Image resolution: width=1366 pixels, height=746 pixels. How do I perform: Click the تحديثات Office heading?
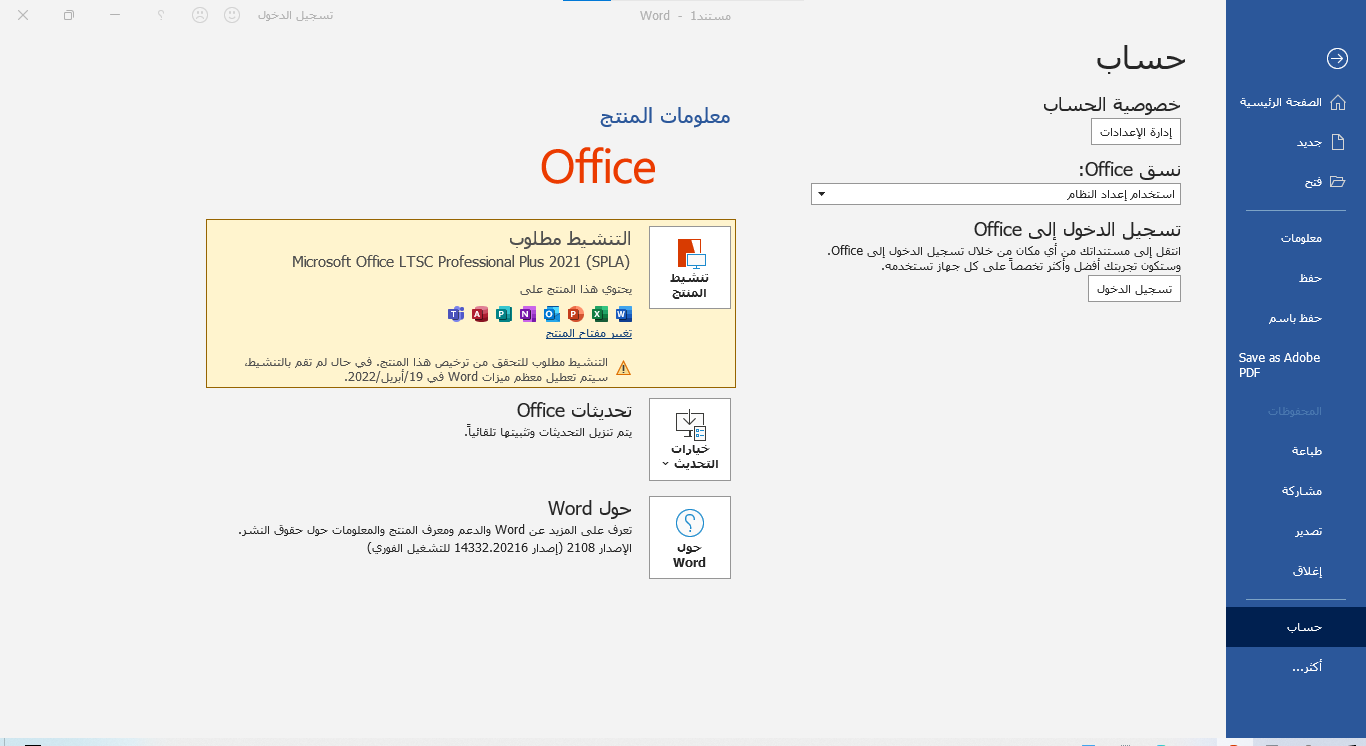point(574,410)
